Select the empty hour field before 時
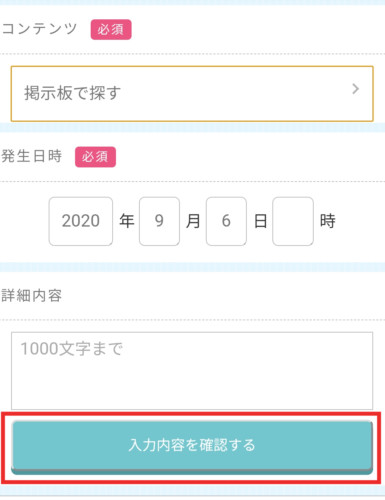The image size is (385, 500). coord(293,221)
